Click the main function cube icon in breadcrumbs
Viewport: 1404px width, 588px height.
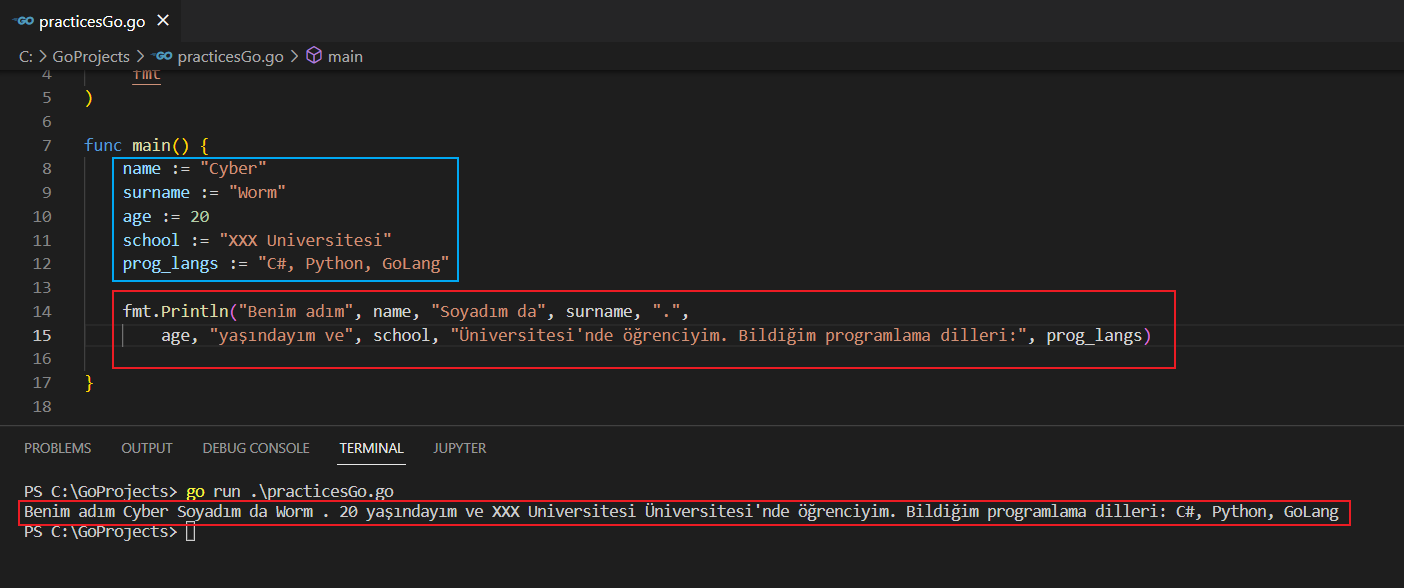314,57
